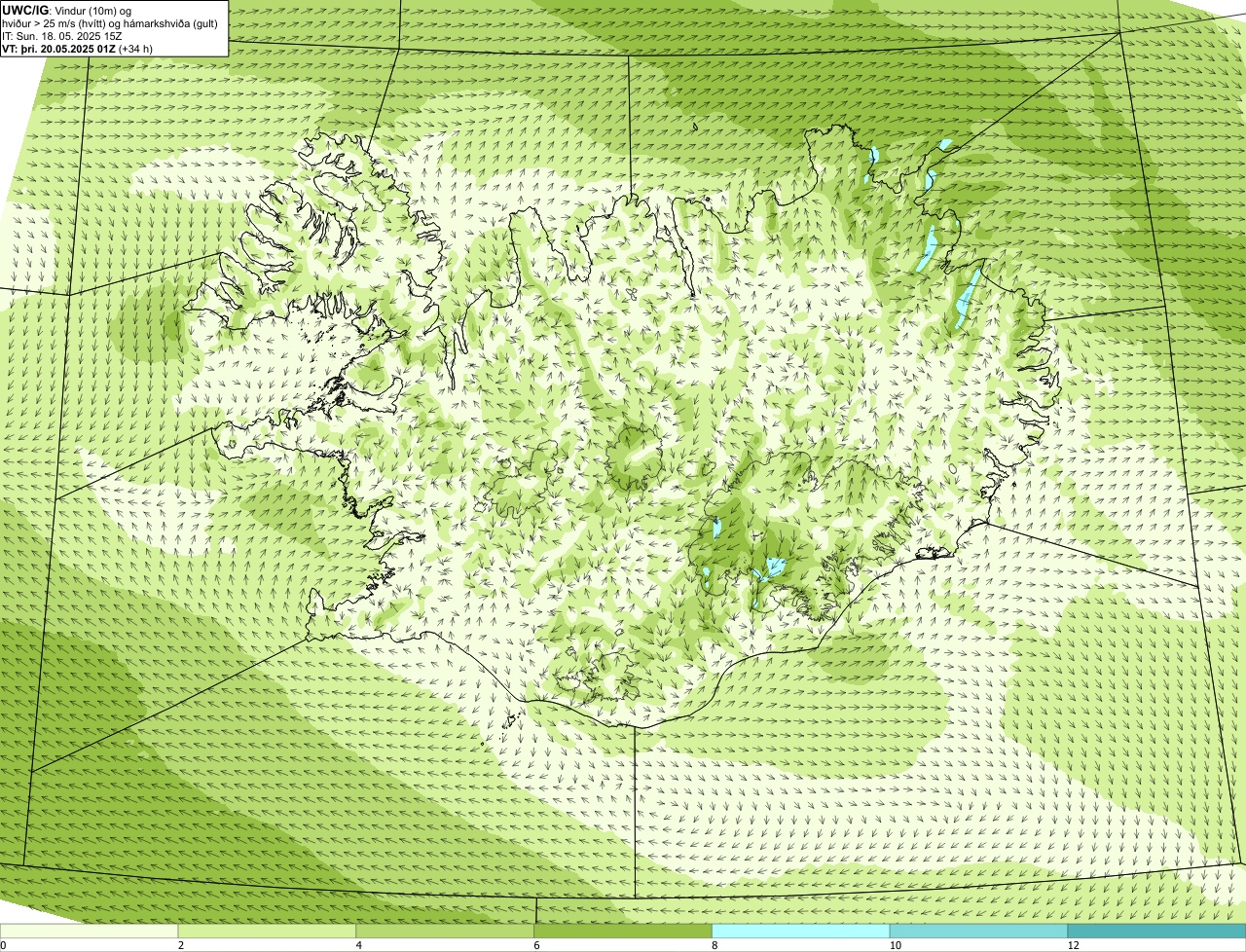Click the 'IT: Sun. 18. 05. 2025 15Z' line
Image resolution: width=1246 pixels, height=952 pixels.
pyautogui.click(x=60, y=36)
